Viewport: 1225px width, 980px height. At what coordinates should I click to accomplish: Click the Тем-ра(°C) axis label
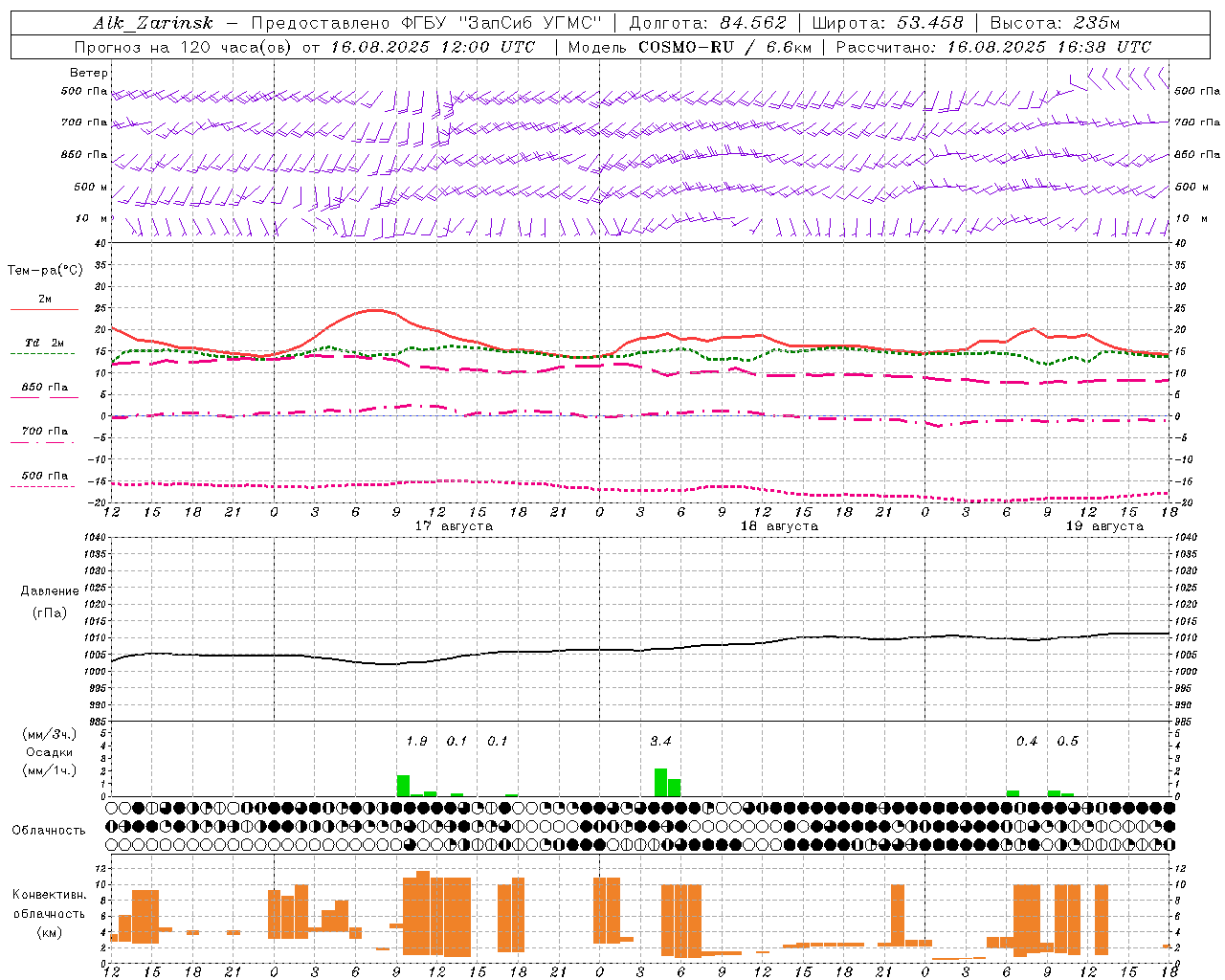[x=45, y=270]
